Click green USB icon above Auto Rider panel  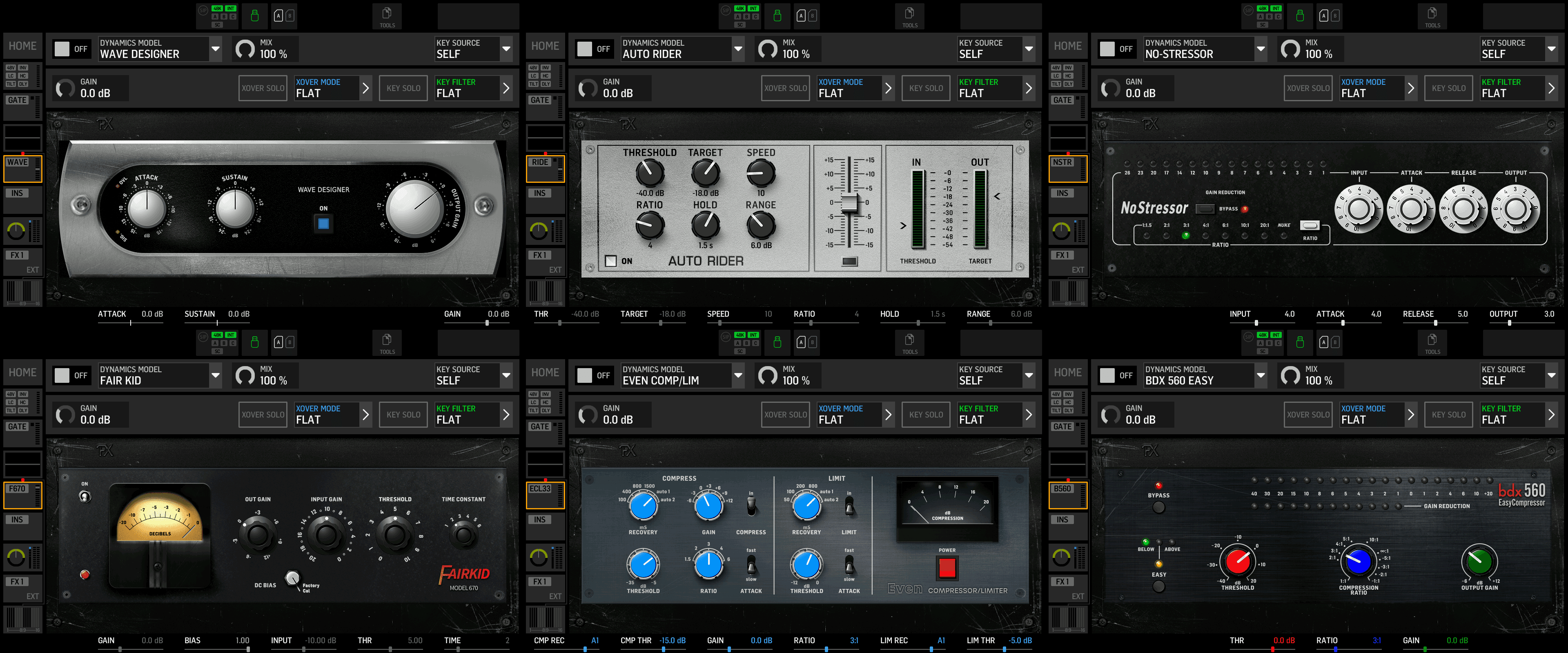777,16
